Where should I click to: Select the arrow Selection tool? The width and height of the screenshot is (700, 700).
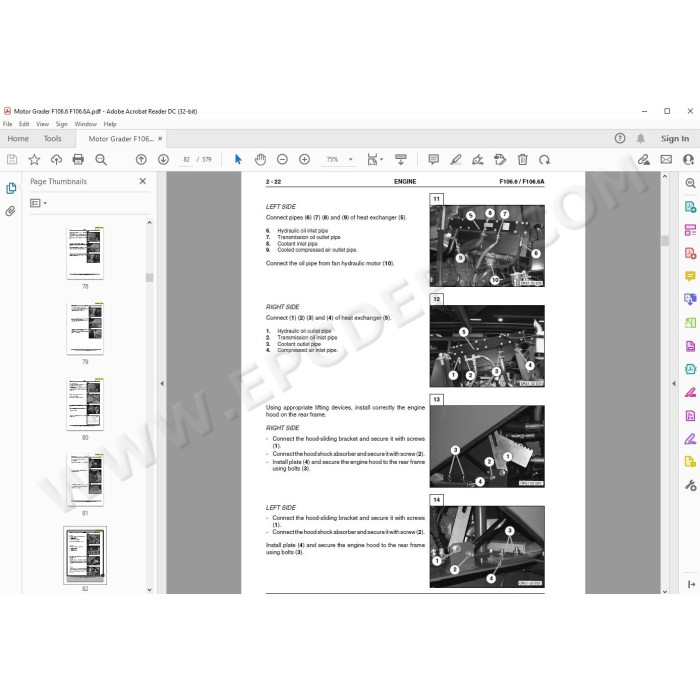click(x=238, y=159)
